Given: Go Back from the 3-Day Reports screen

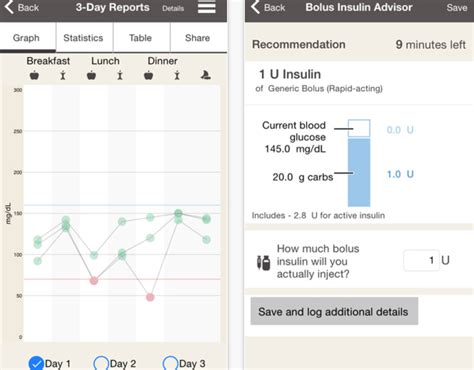Looking at the screenshot, I should coord(22,7).
